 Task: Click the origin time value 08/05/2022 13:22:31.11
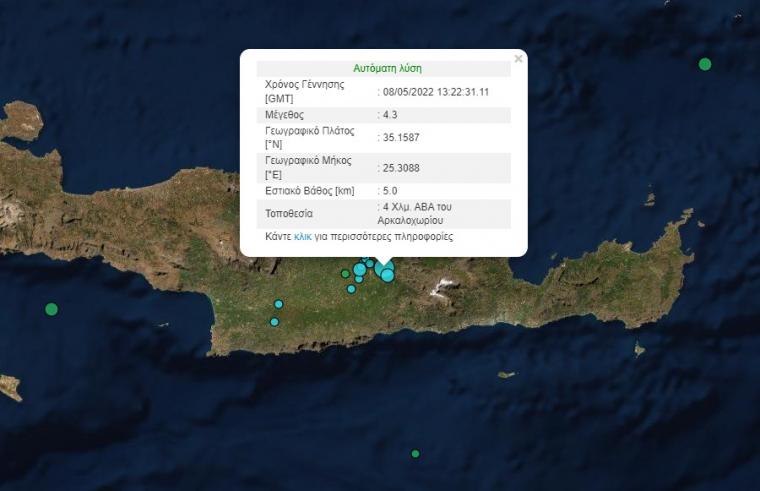click(x=436, y=92)
